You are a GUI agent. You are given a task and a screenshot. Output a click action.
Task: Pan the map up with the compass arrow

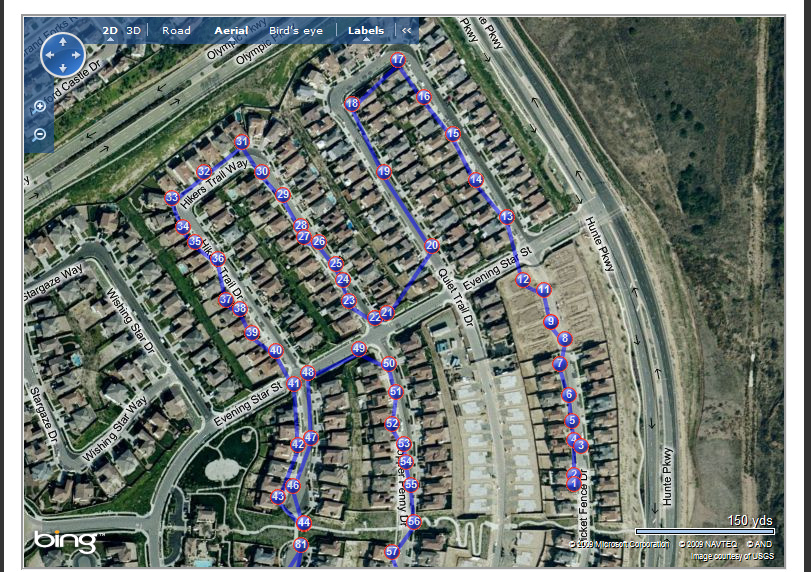pos(63,42)
